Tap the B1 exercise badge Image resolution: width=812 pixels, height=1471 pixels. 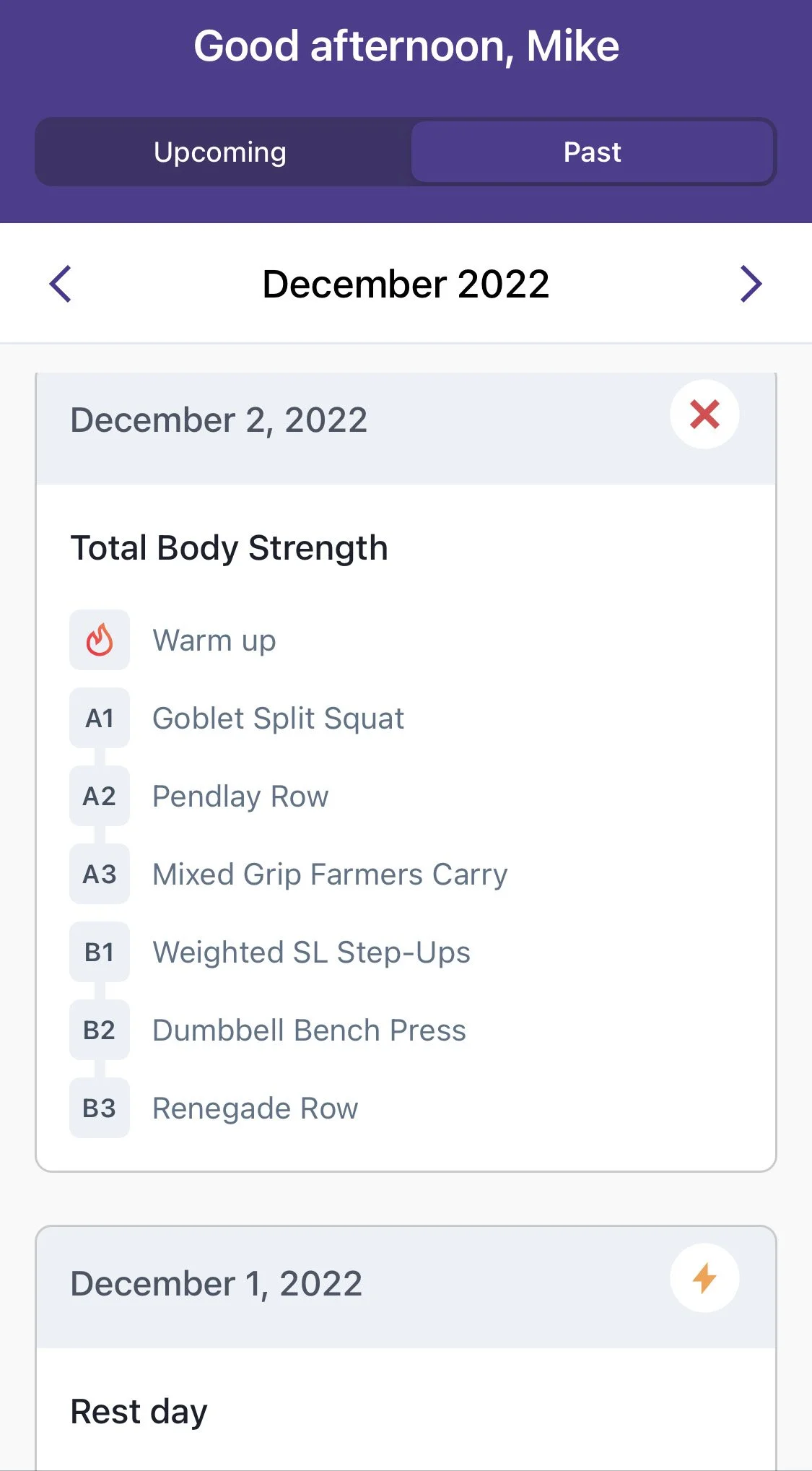coord(100,952)
